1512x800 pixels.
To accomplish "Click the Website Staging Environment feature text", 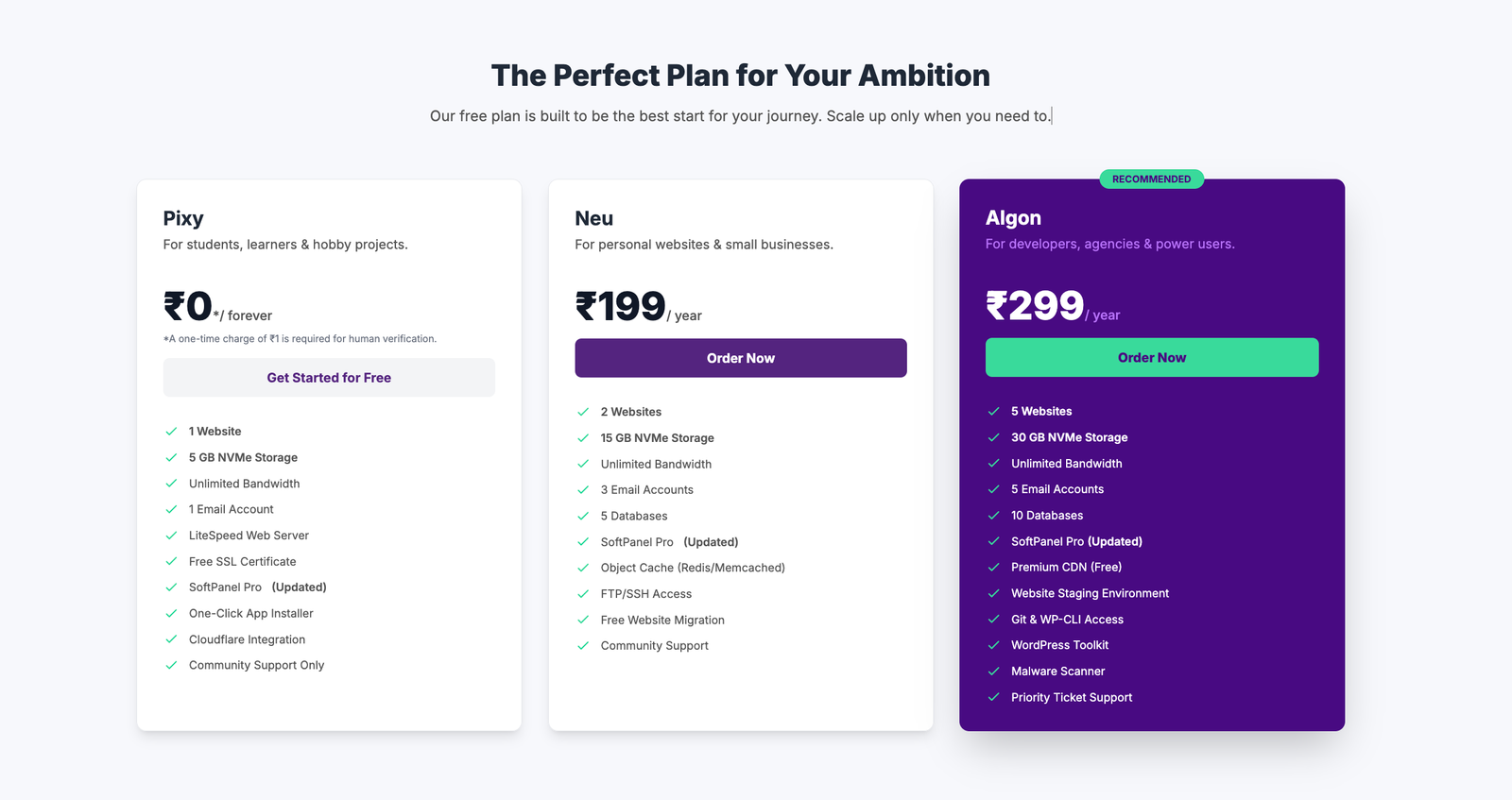I will (x=1090, y=593).
